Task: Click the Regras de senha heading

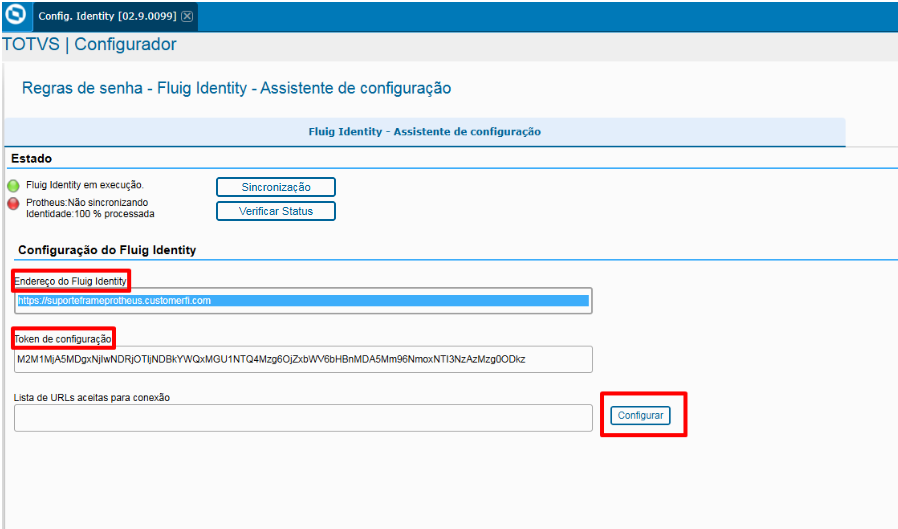Action: tap(236, 88)
